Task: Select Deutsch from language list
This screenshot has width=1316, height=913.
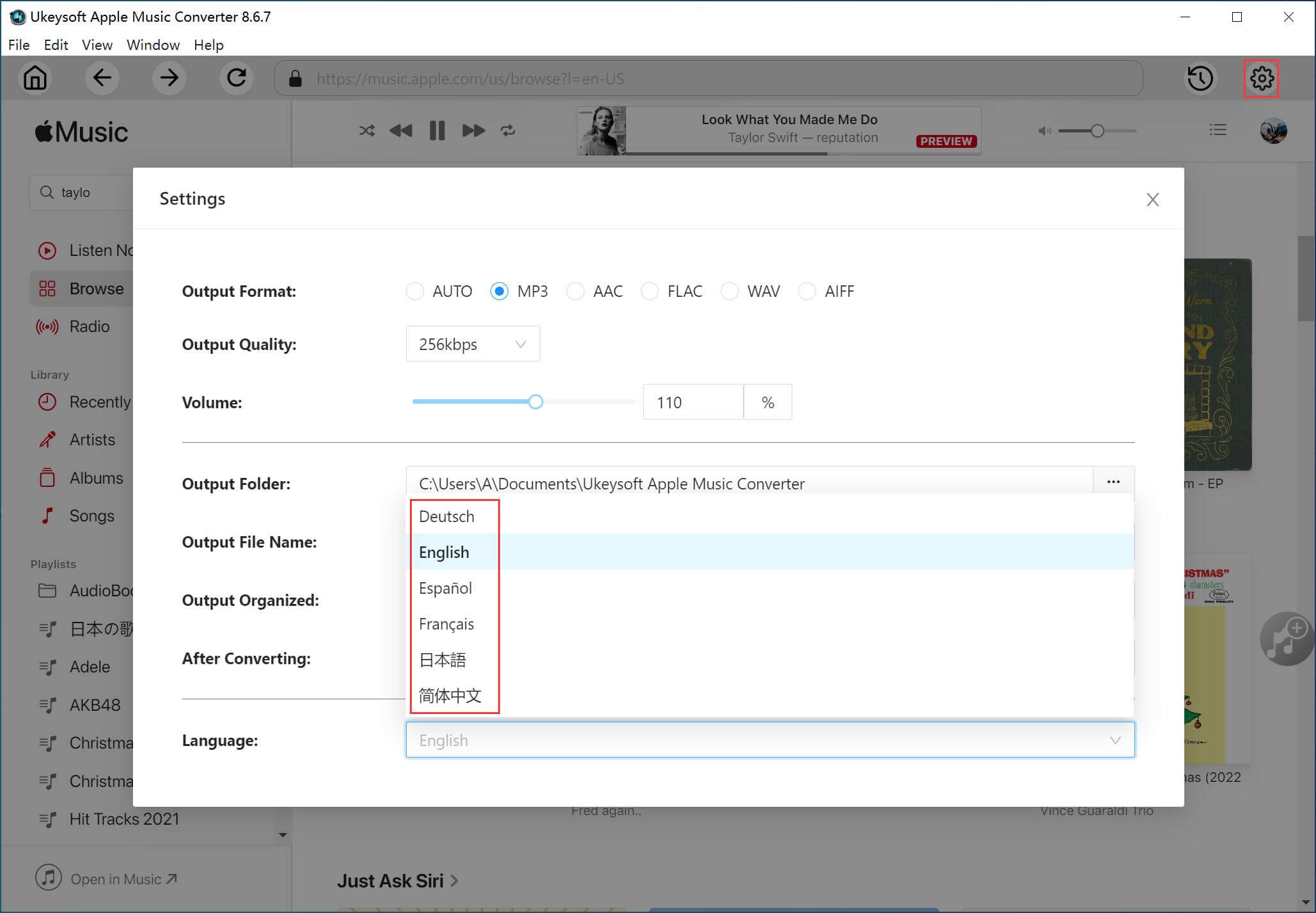Action: [446, 516]
